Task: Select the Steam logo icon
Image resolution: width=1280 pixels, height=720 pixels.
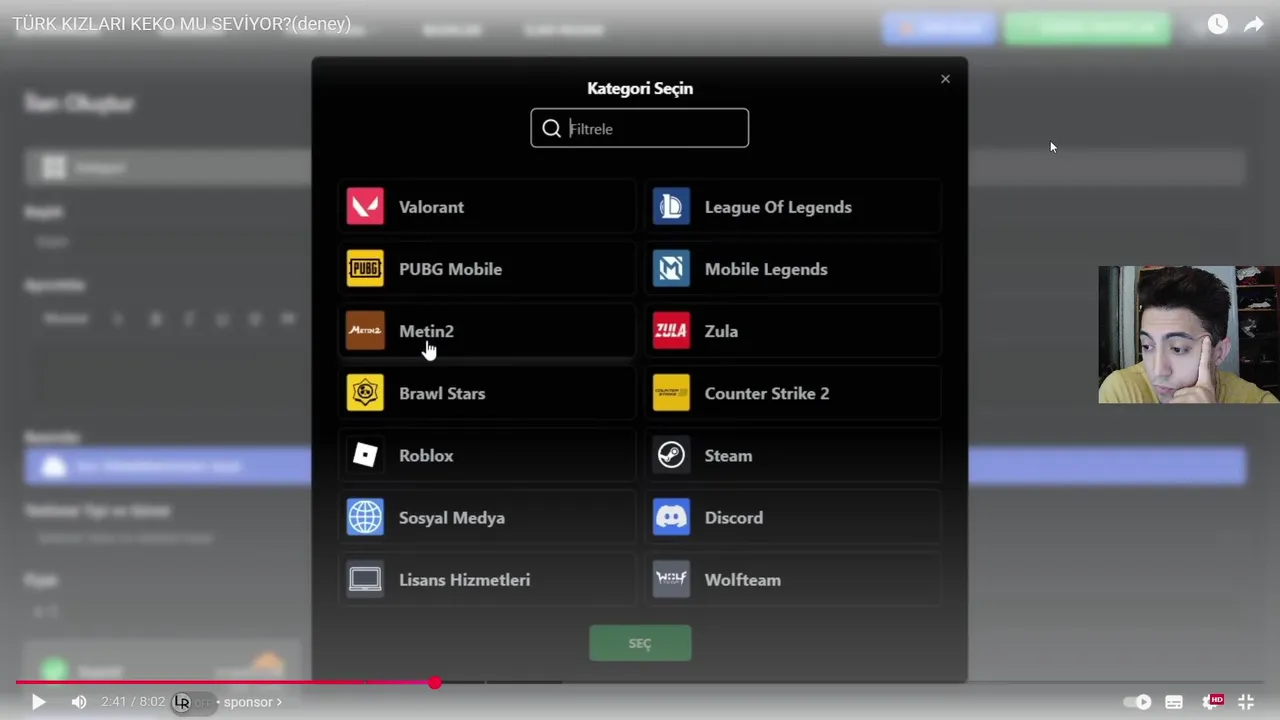Action: click(671, 455)
